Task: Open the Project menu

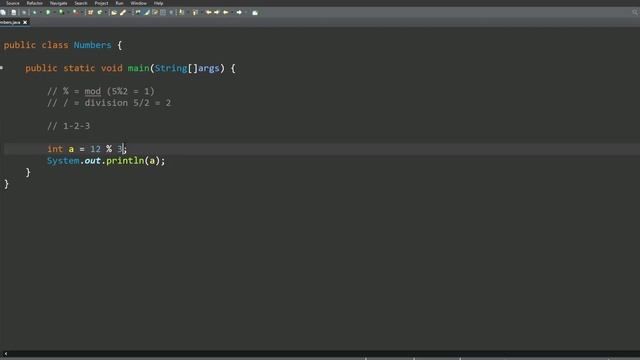Action: (102, 3)
